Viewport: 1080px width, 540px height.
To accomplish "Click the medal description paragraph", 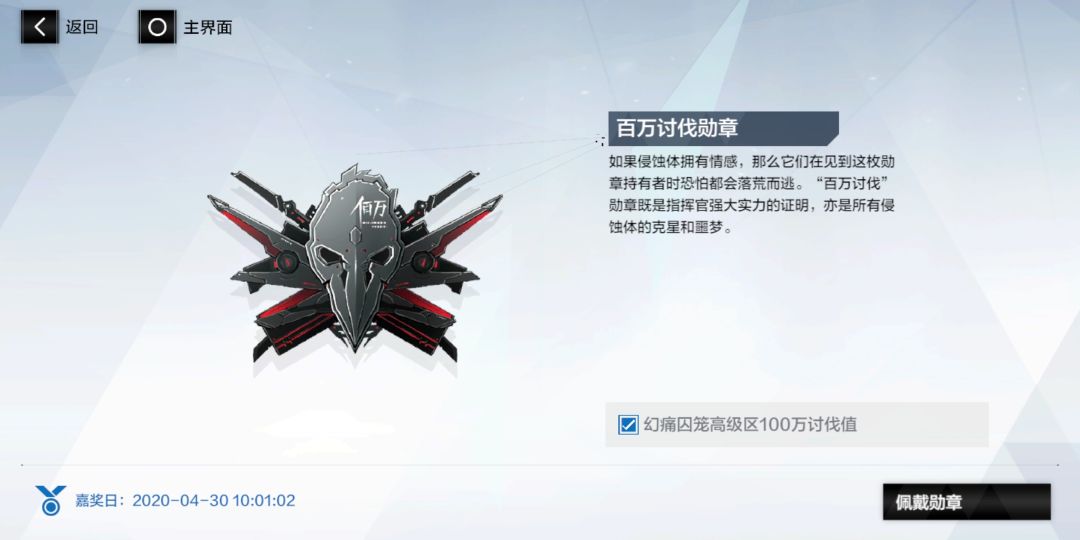I will (x=751, y=194).
